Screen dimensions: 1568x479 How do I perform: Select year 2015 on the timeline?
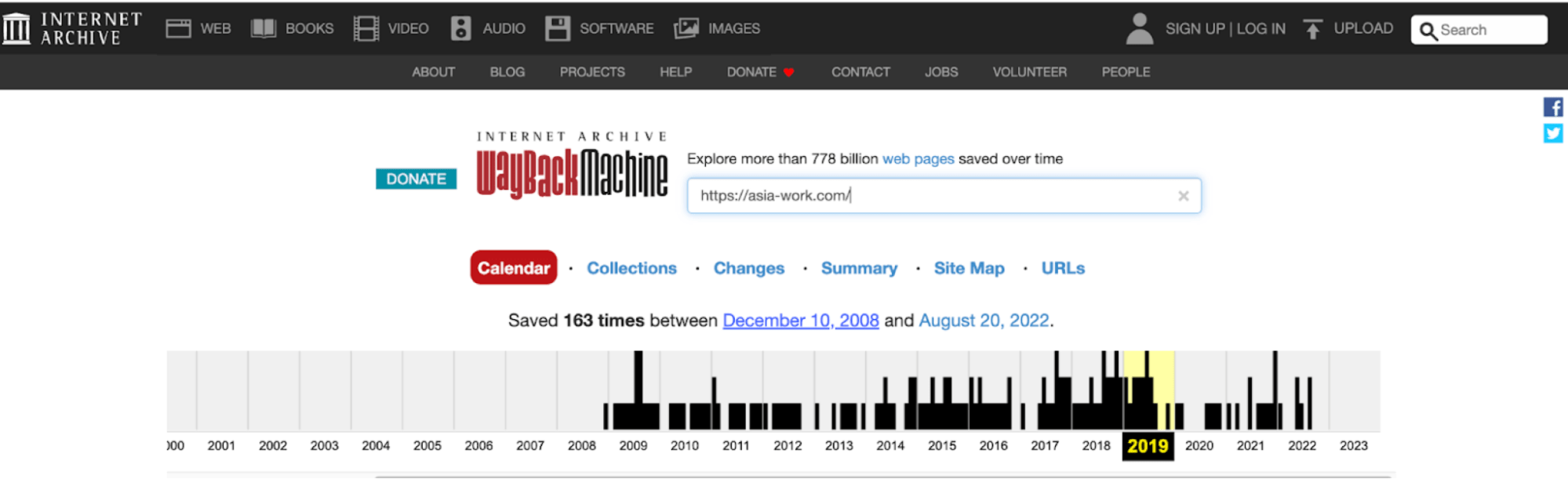coord(942,445)
